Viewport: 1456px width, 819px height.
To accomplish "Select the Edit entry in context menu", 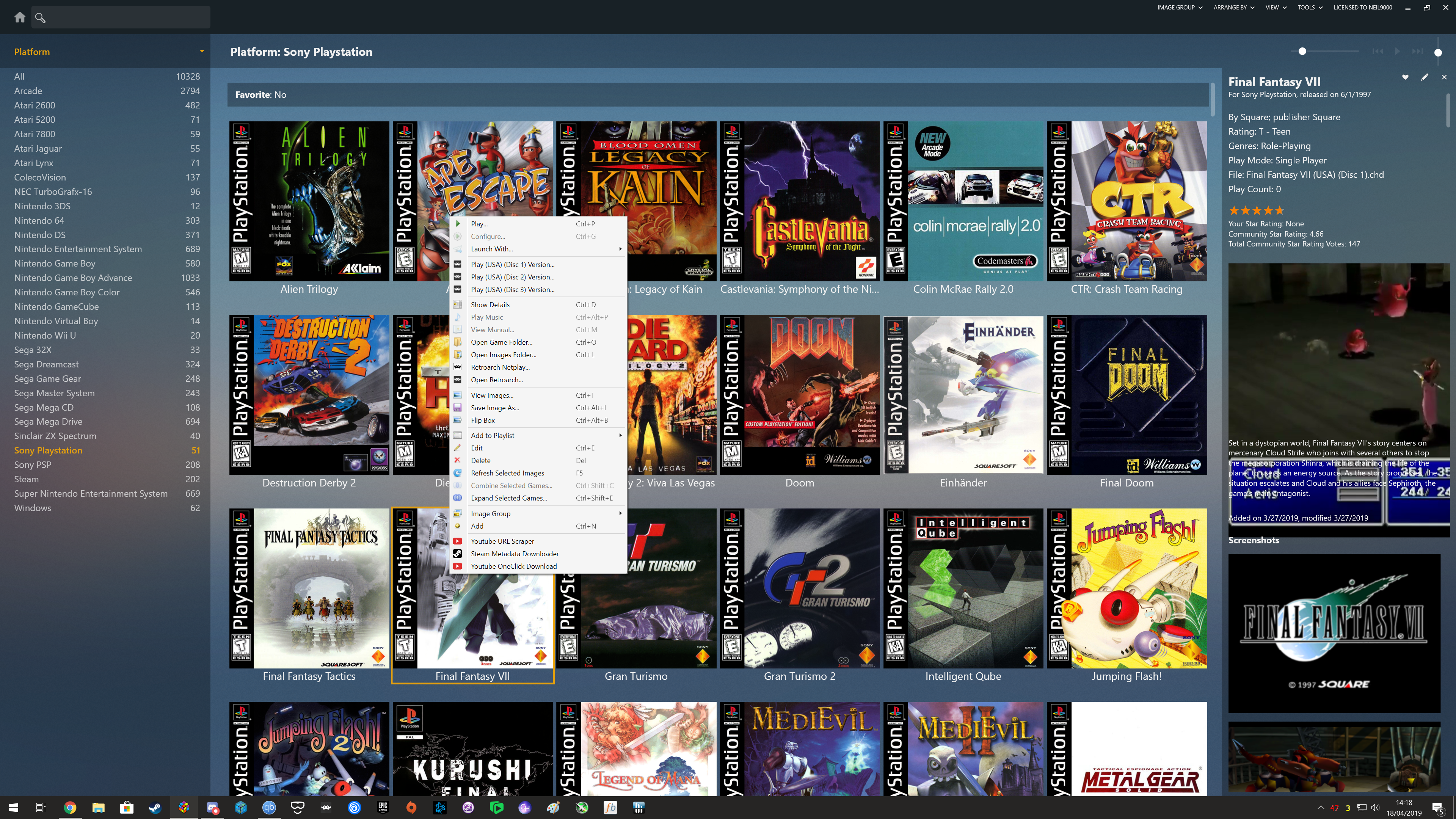I will [538, 448].
